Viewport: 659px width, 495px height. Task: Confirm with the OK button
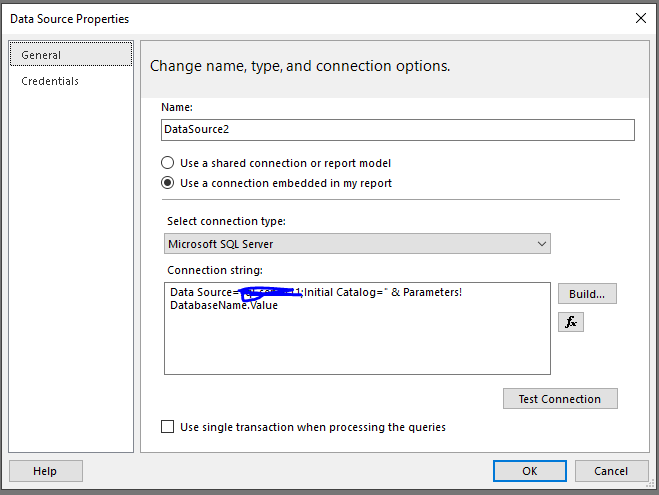530,471
